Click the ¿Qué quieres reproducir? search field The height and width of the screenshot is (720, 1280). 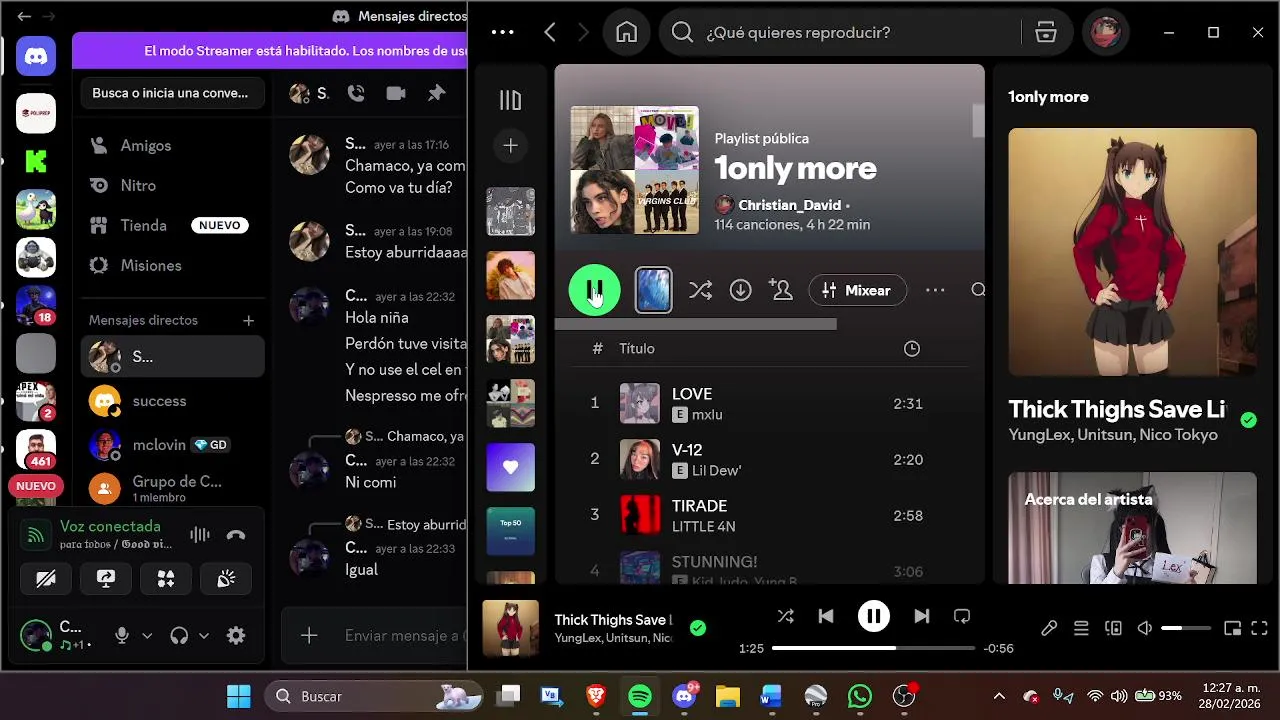pyautogui.click(x=840, y=32)
